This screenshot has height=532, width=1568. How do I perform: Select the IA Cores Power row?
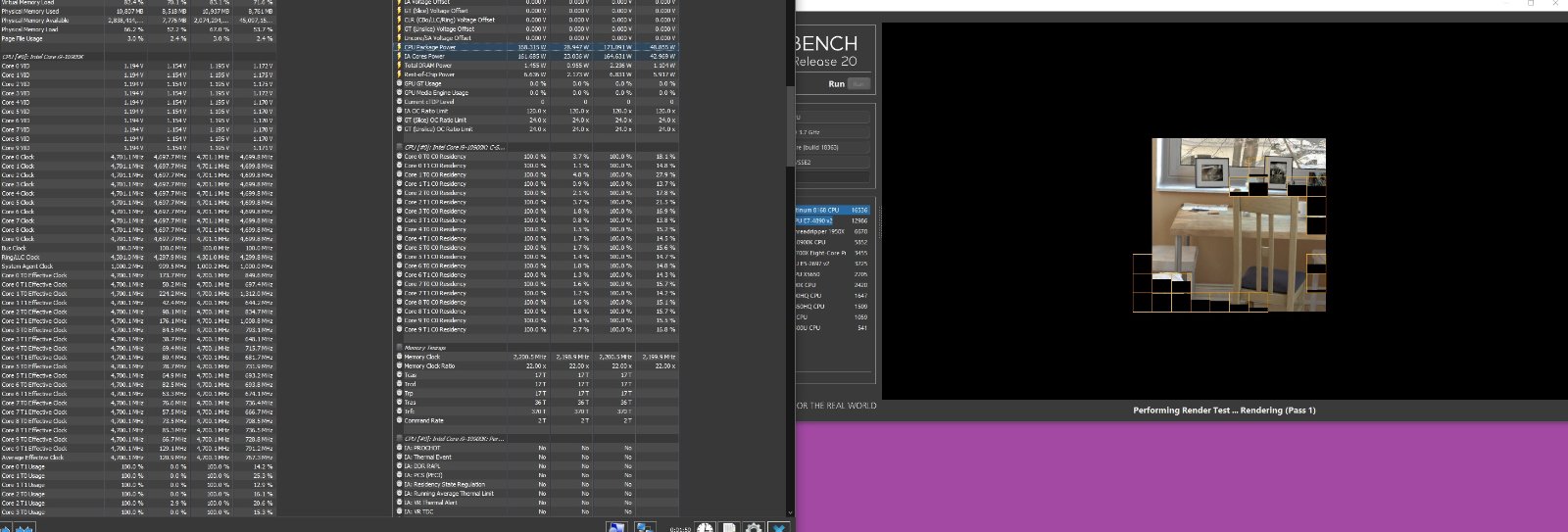tap(537, 56)
